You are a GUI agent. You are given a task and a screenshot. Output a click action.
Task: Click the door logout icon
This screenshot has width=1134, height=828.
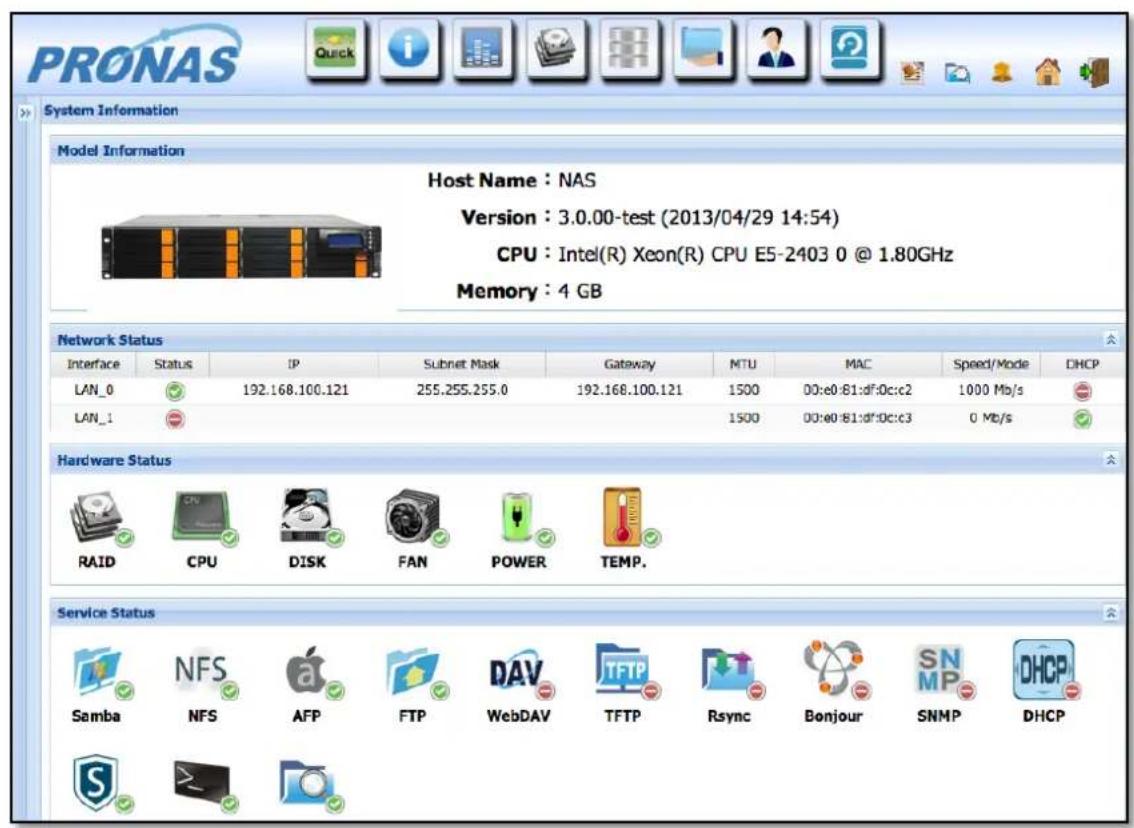tap(1095, 72)
